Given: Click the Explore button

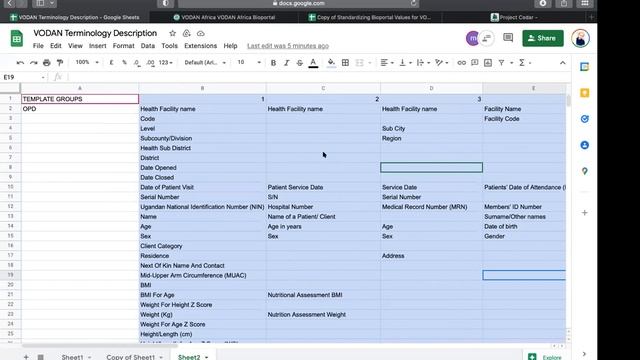Looking at the screenshot, I should (544, 357).
